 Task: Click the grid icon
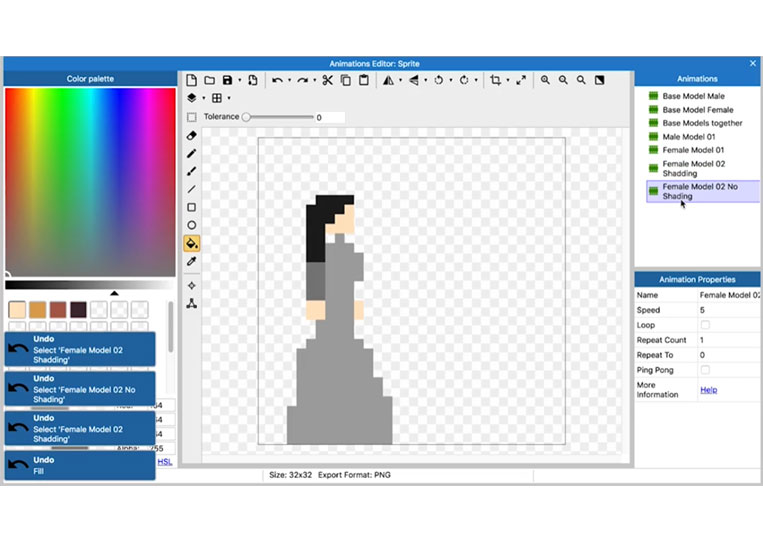tap(217, 98)
